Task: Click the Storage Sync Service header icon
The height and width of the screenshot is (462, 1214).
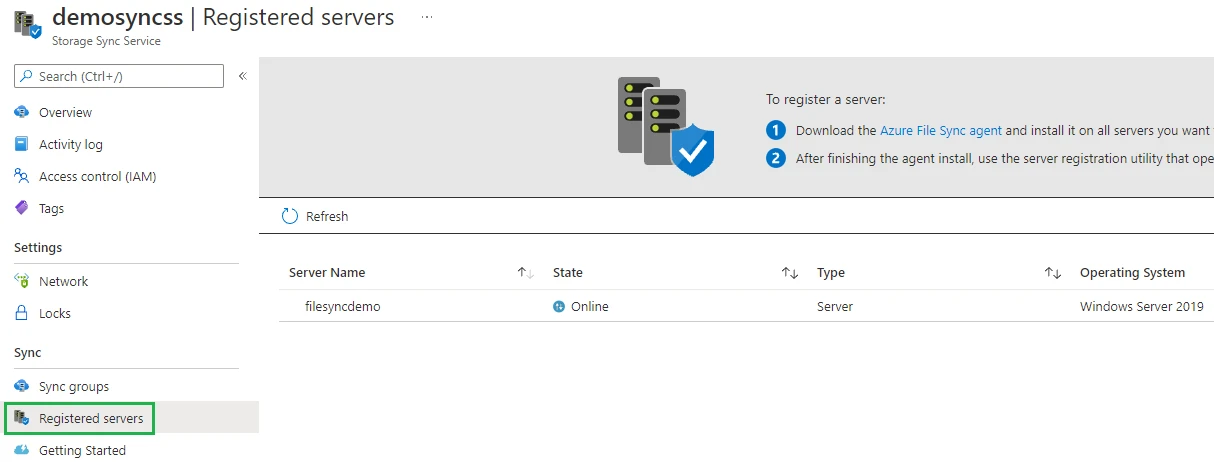Action: [x=28, y=24]
